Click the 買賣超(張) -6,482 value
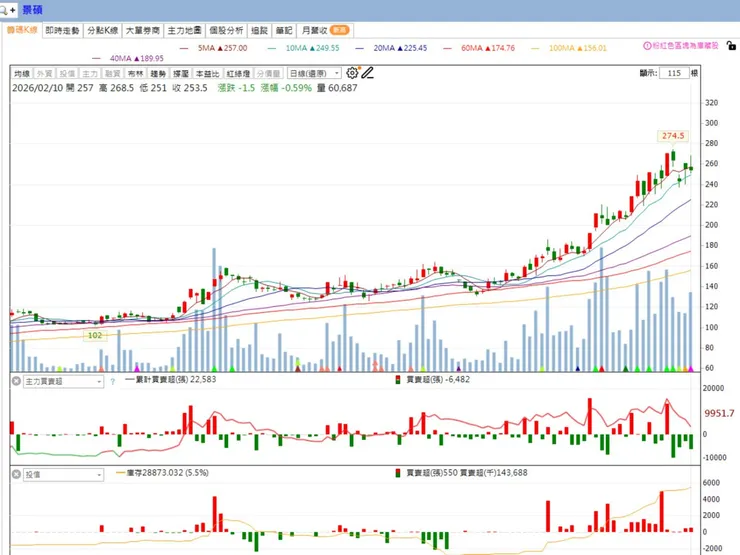Image resolution: width=740 pixels, height=555 pixels. [x=438, y=379]
